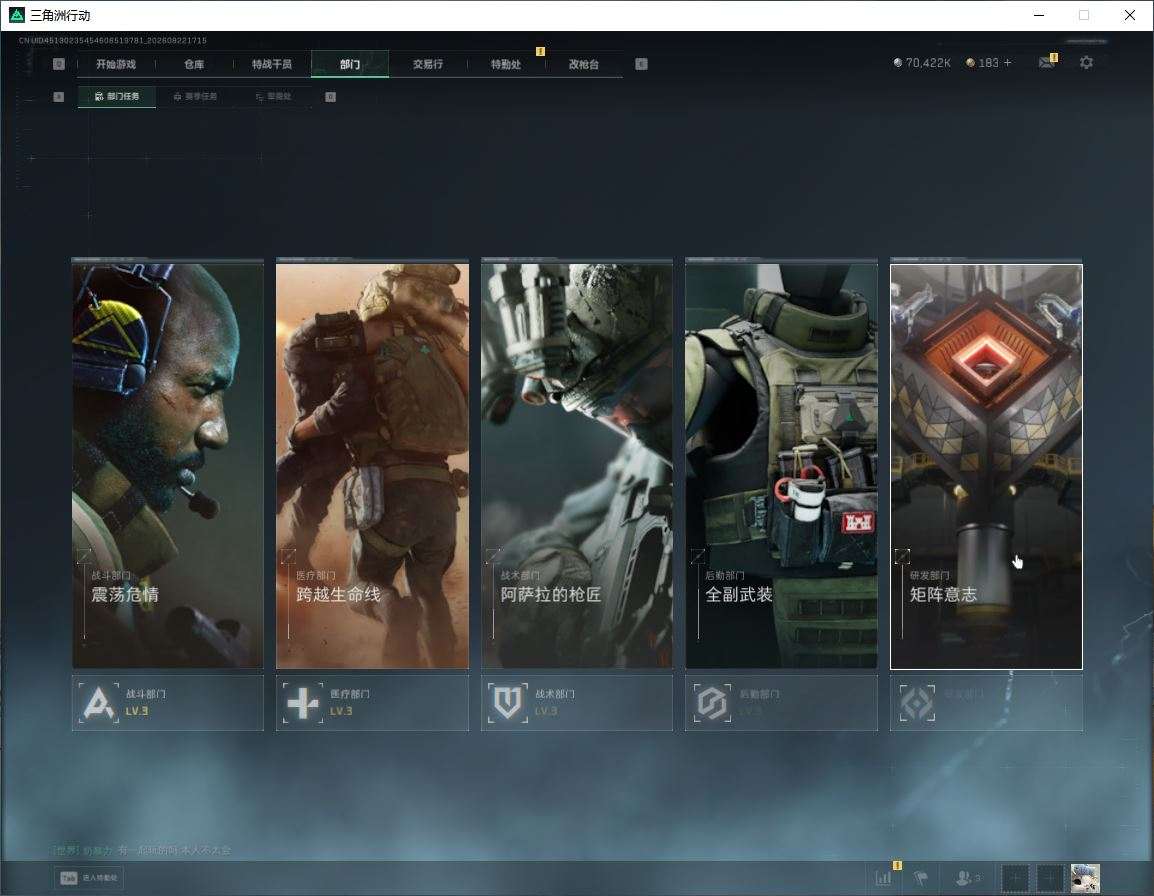
Task: Click the 研发部门 diamond icon
Action: coord(917,703)
